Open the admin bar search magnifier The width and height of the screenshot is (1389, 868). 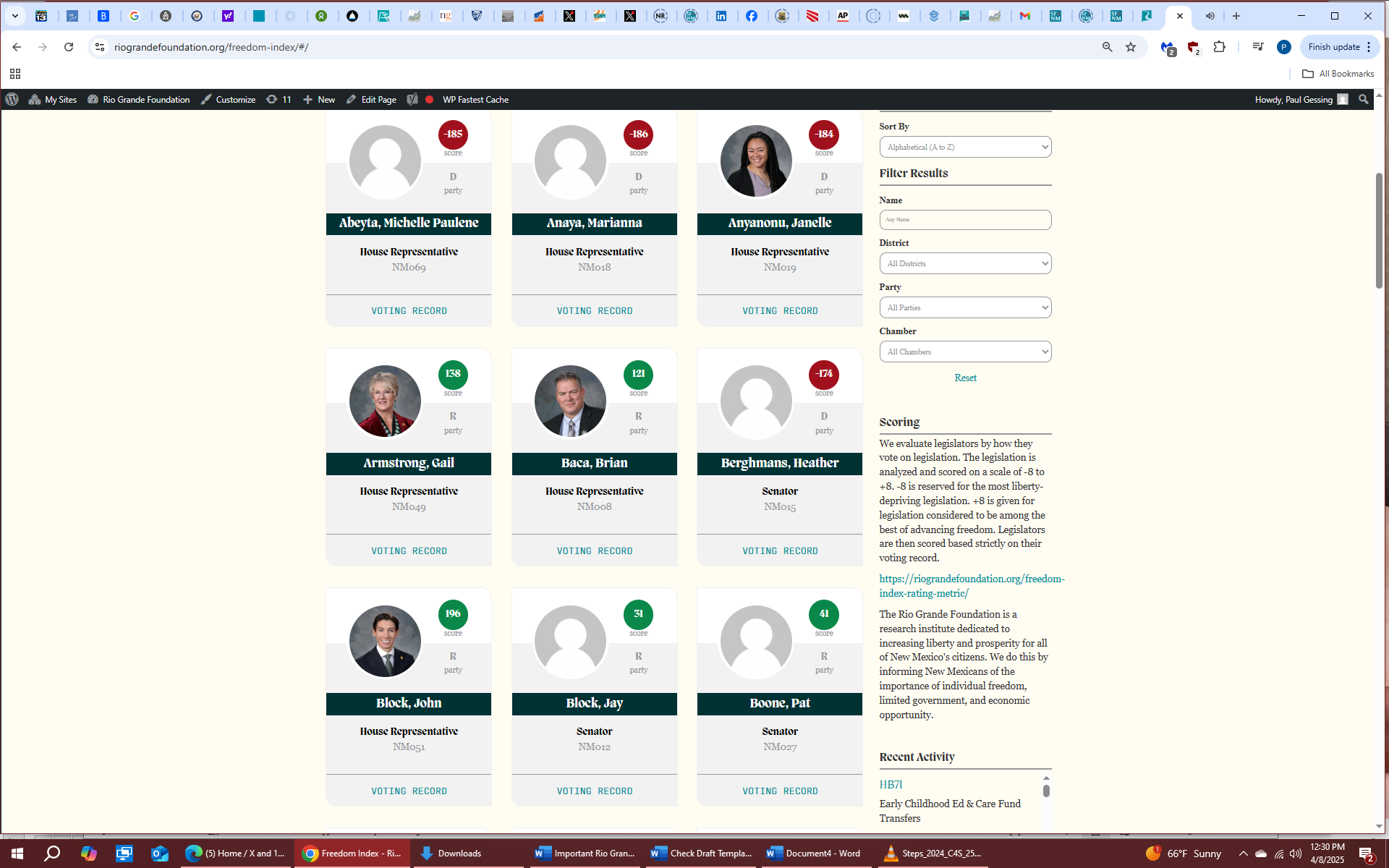point(1364,100)
